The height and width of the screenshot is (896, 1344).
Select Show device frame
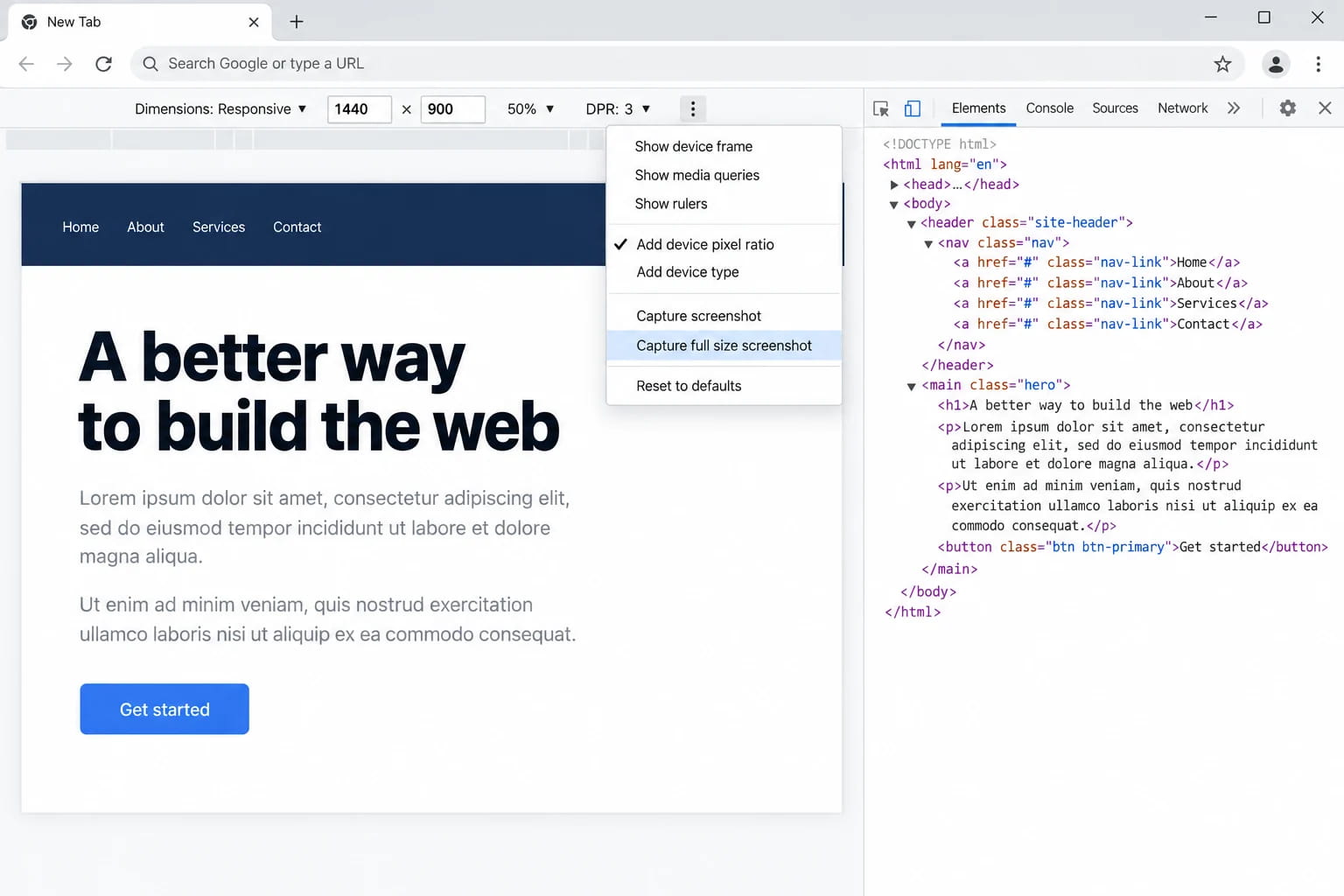[x=724, y=146]
